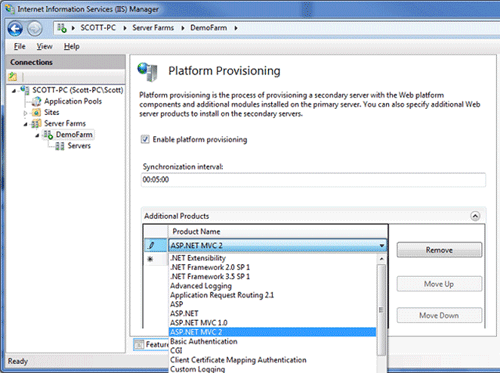
Task: Expand the Sites tree node
Action: click(x=25, y=113)
